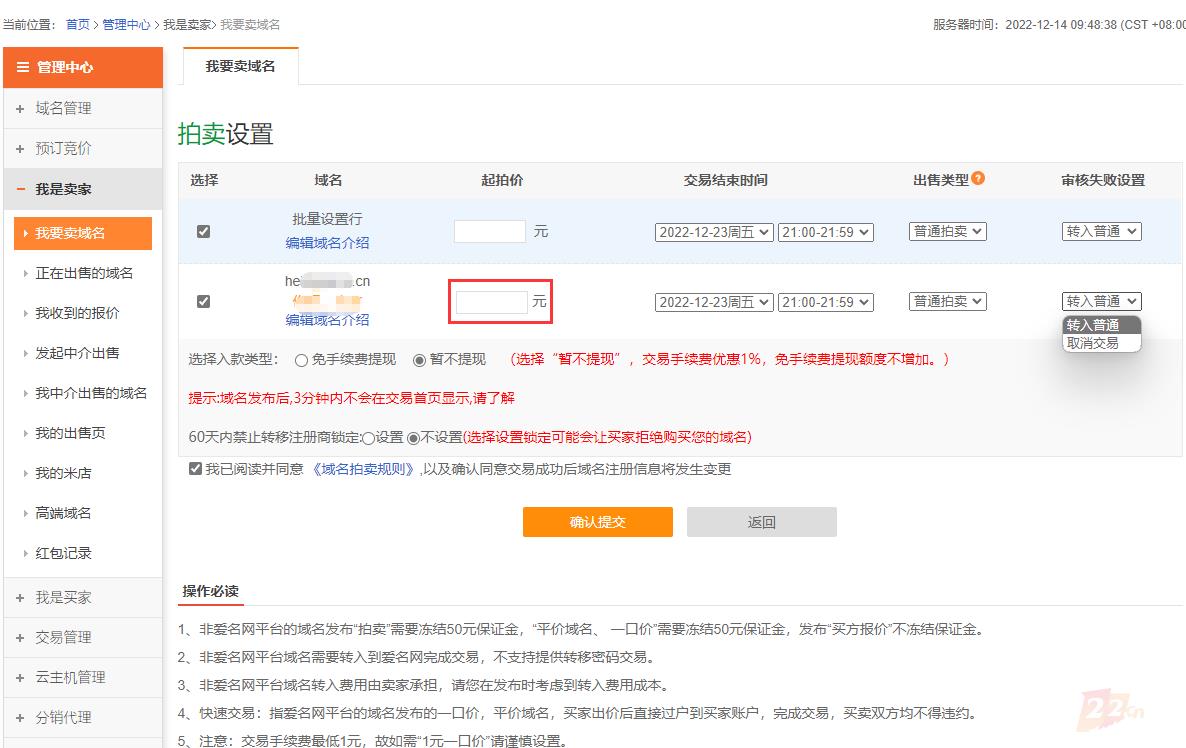Switch to the 我要卖域名 tab

tap(240, 66)
